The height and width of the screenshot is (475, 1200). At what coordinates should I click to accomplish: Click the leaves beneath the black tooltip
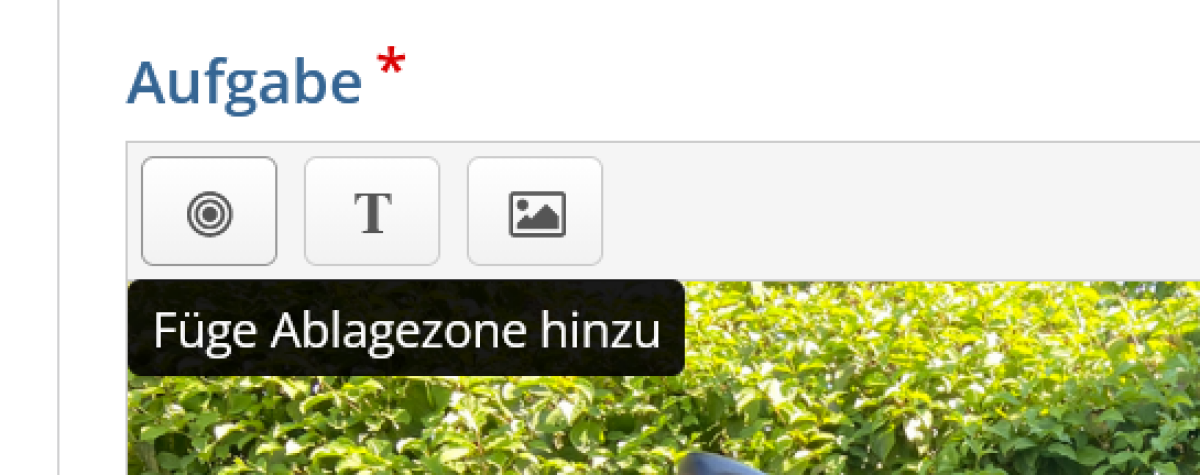pyautogui.click(x=400, y=425)
